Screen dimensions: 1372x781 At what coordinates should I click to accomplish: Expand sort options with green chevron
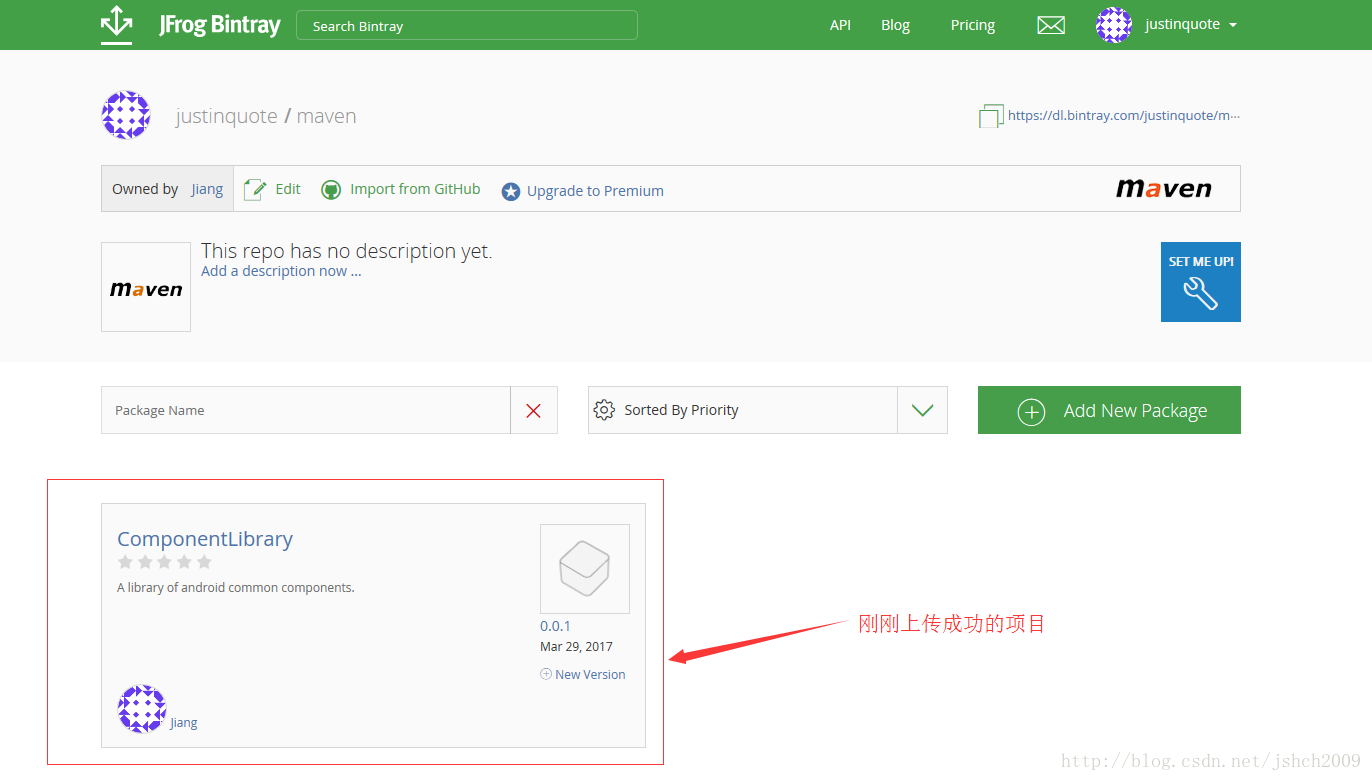(x=922, y=410)
